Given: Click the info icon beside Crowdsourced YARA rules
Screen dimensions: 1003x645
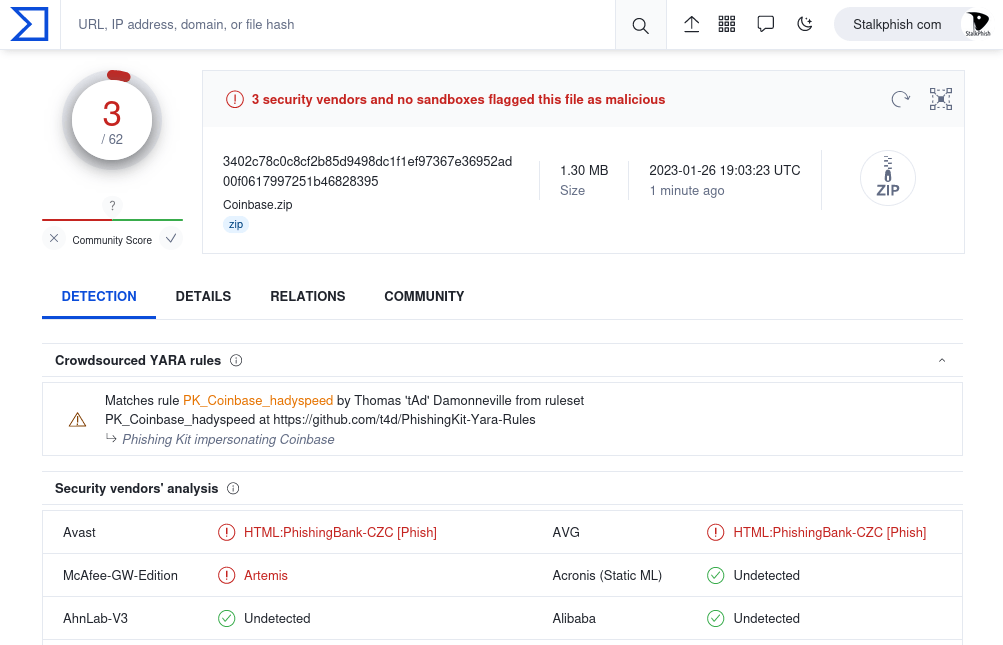Looking at the screenshot, I should point(236,360).
